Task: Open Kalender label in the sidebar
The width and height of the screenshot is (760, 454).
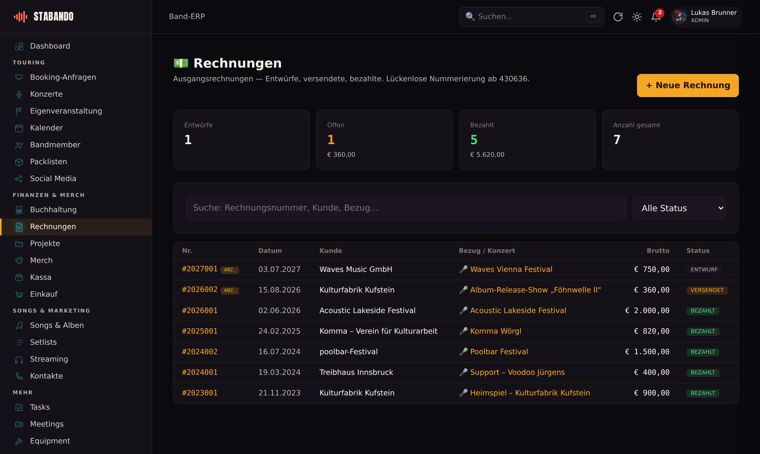Action: coord(47,128)
